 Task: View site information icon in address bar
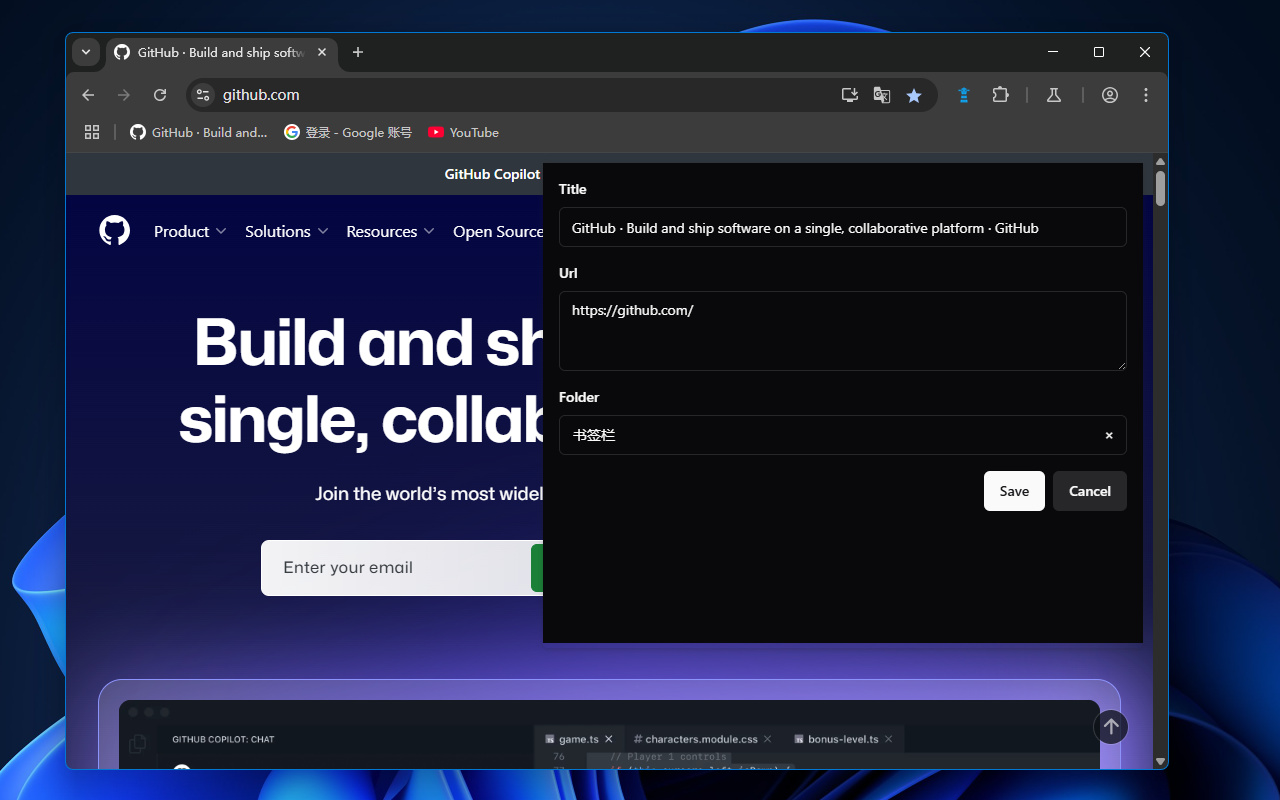pyautogui.click(x=203, y=95)
